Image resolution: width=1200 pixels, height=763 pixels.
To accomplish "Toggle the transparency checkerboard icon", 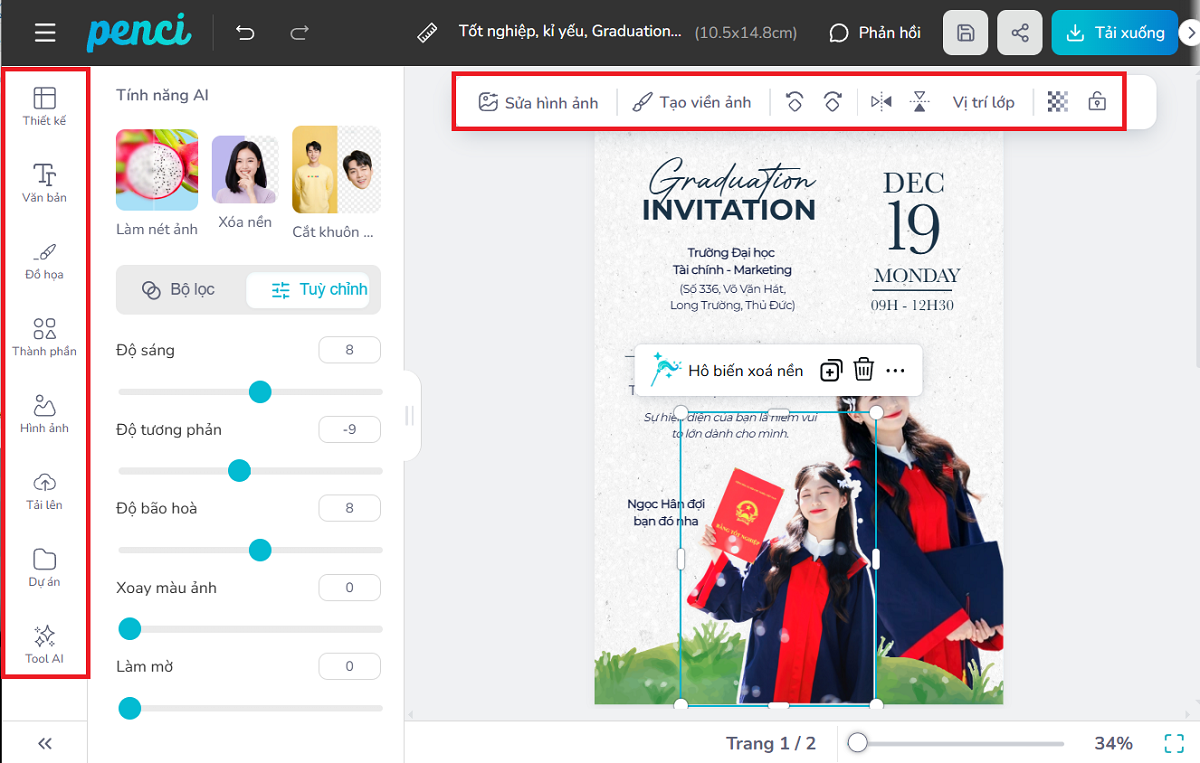I will 1057,102.
